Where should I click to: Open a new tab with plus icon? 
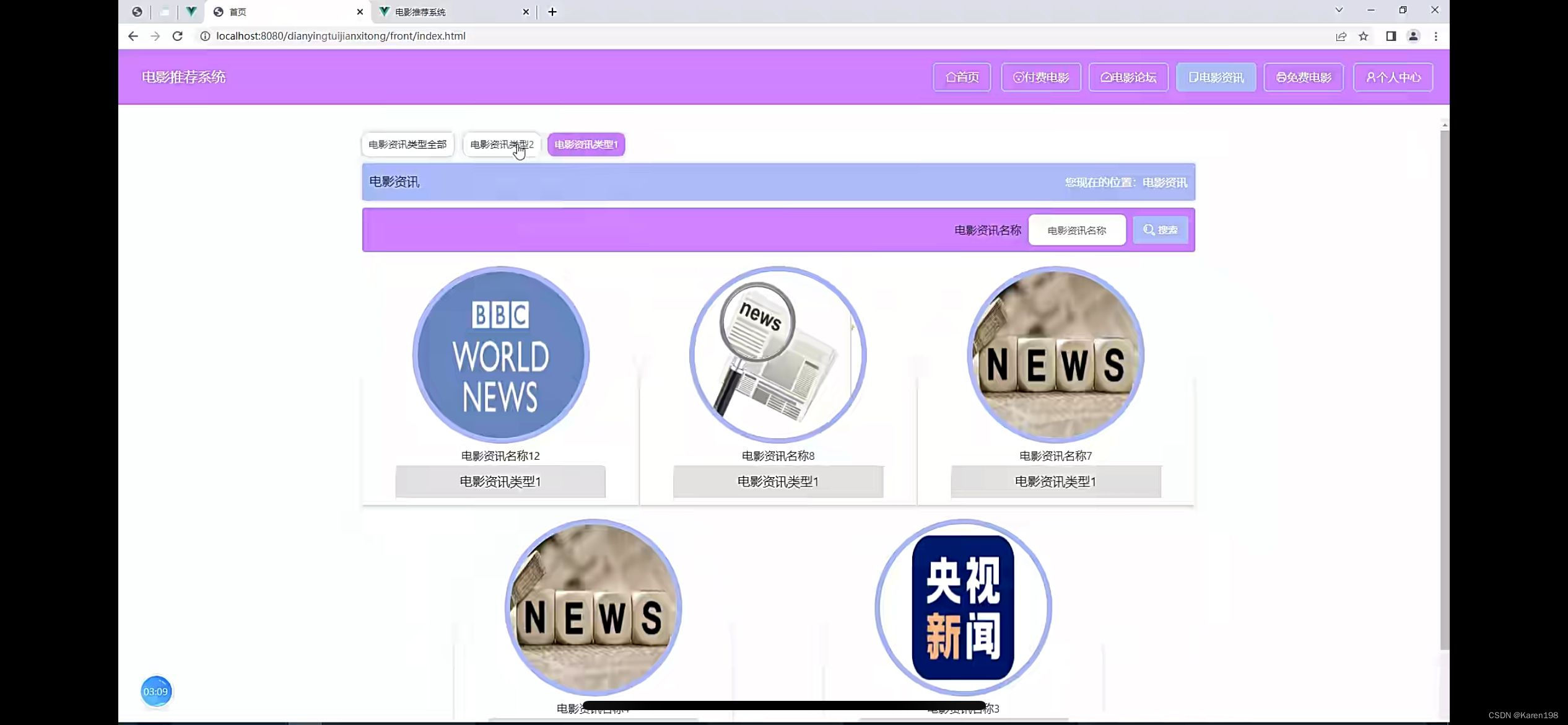(552, 12)
